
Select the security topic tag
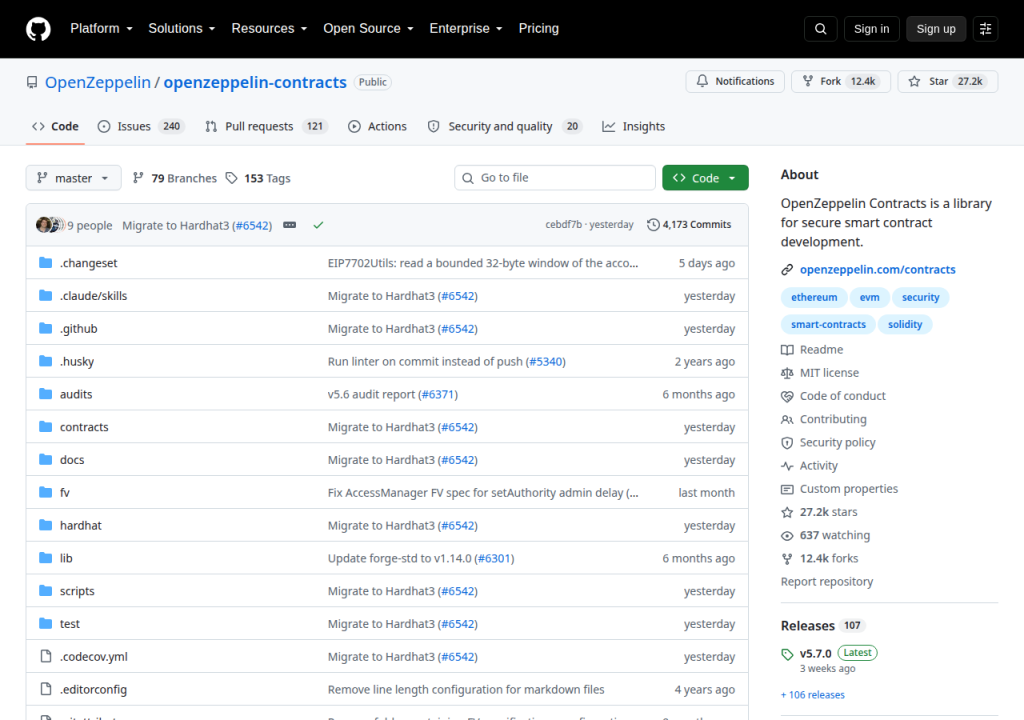(x=920, y=297)
